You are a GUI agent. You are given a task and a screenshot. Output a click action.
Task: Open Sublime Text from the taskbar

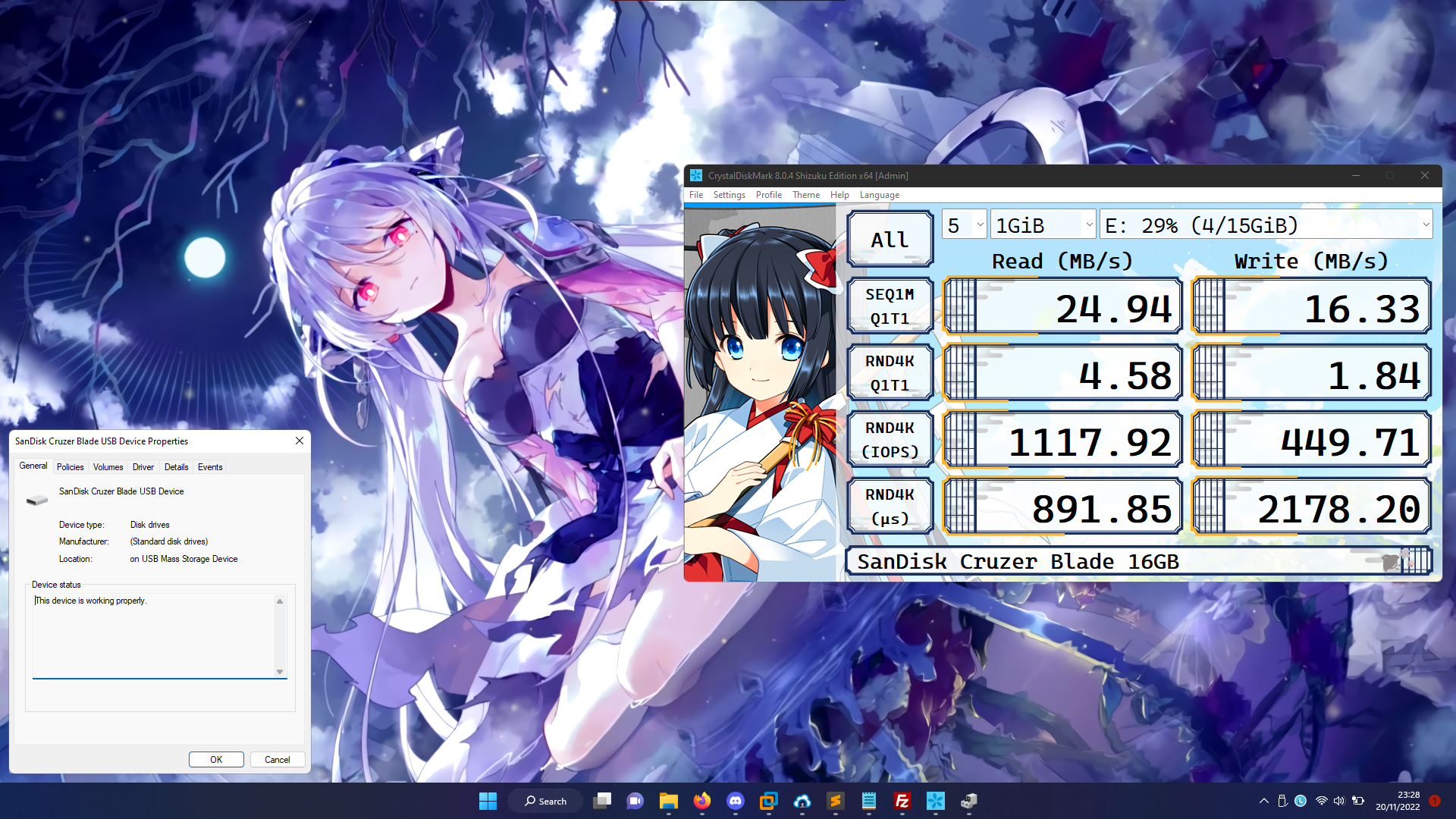coord(835,801)
